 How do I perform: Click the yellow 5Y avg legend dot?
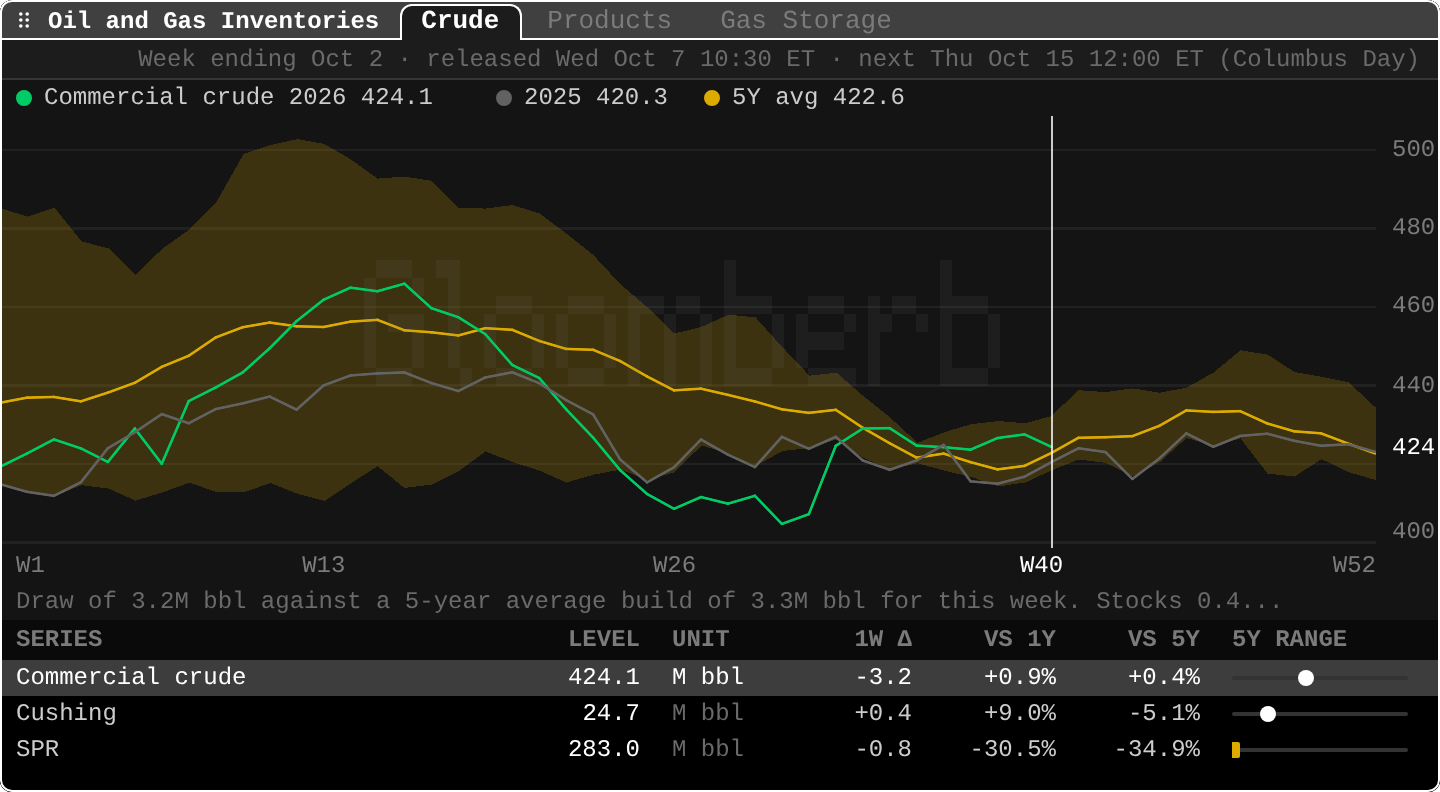[712, 98]
